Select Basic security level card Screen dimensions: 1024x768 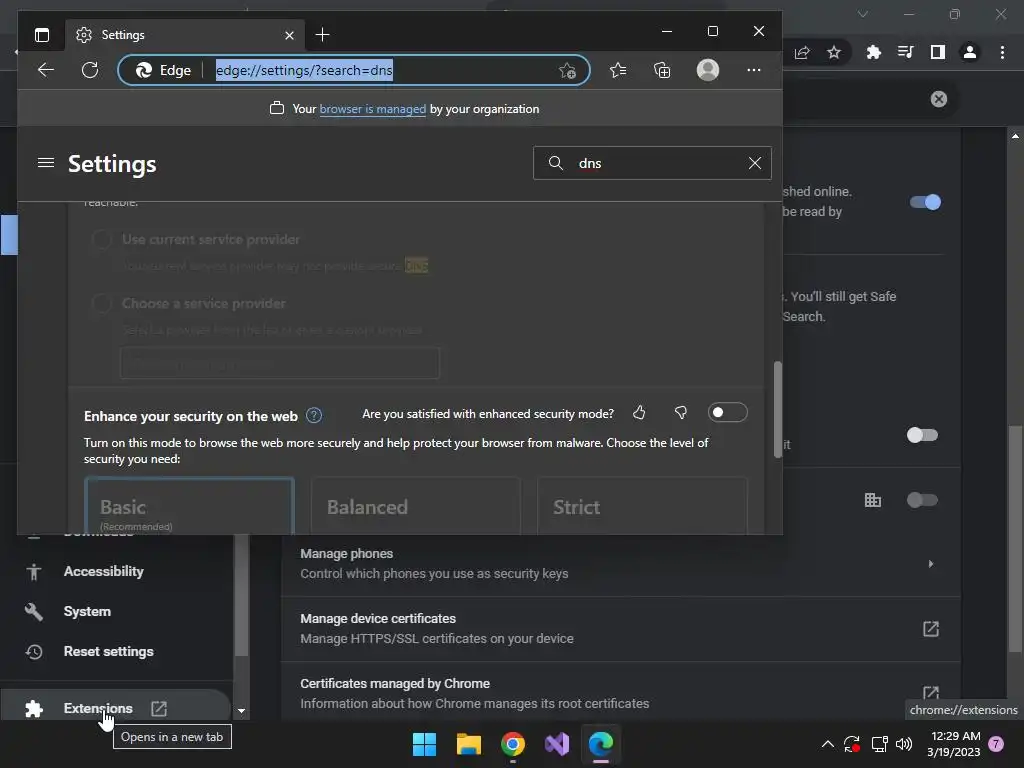point(189,507)
